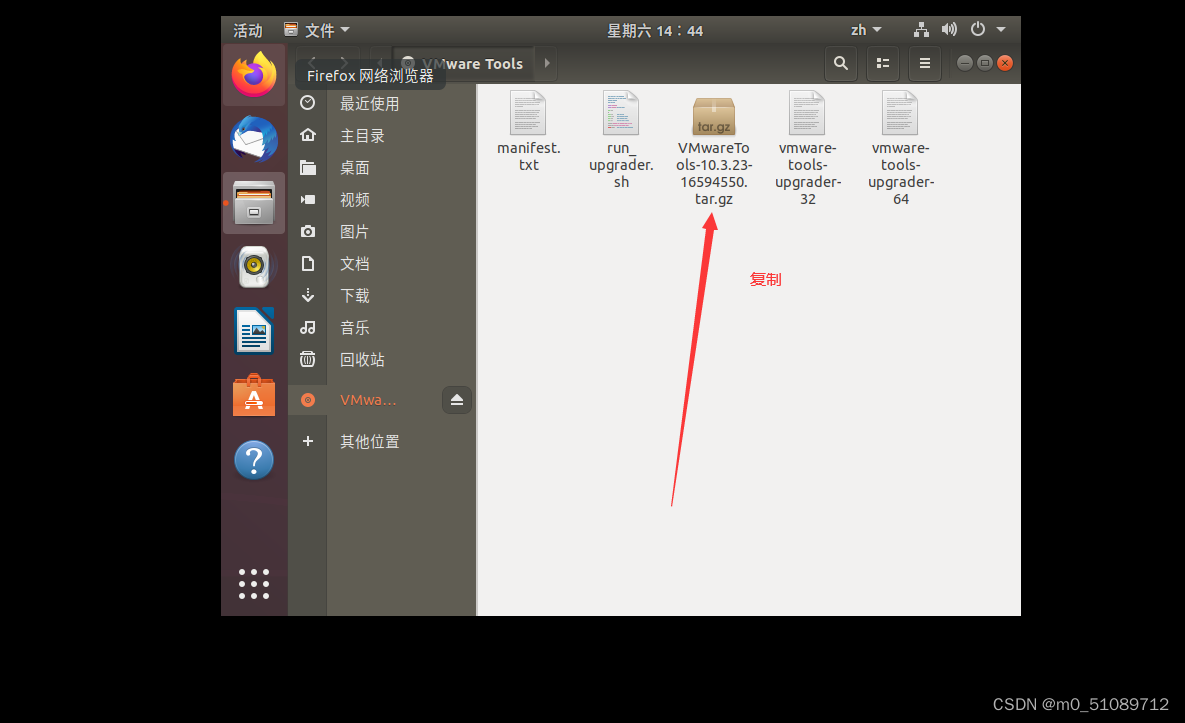The width and height of the screenshot is (1185, 723).
Task: Open Ubuntu Software store from dock
Action: pos(254,395)
